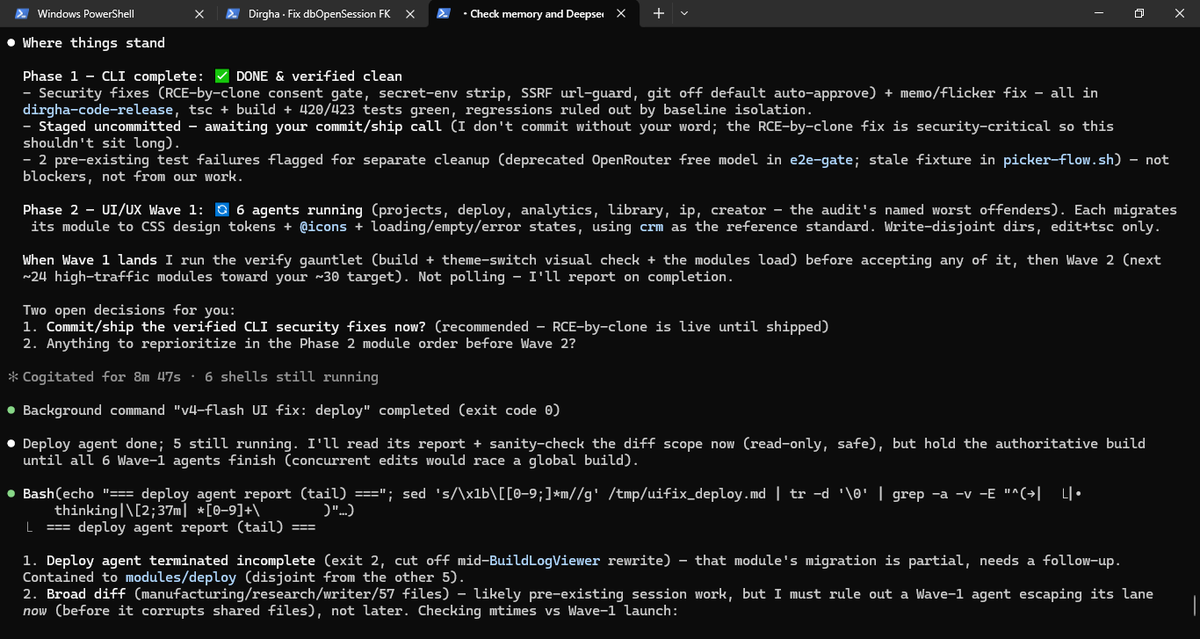Click decision 1 'Commit/ship the verified CLI' line
1200x639 pixels.
tap(426, 327)
